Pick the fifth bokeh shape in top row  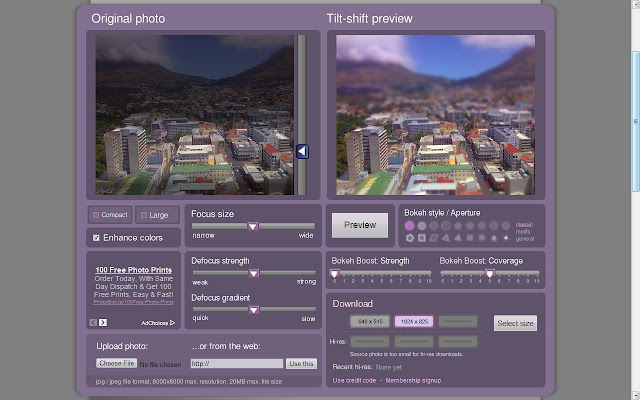coord(458,225)
